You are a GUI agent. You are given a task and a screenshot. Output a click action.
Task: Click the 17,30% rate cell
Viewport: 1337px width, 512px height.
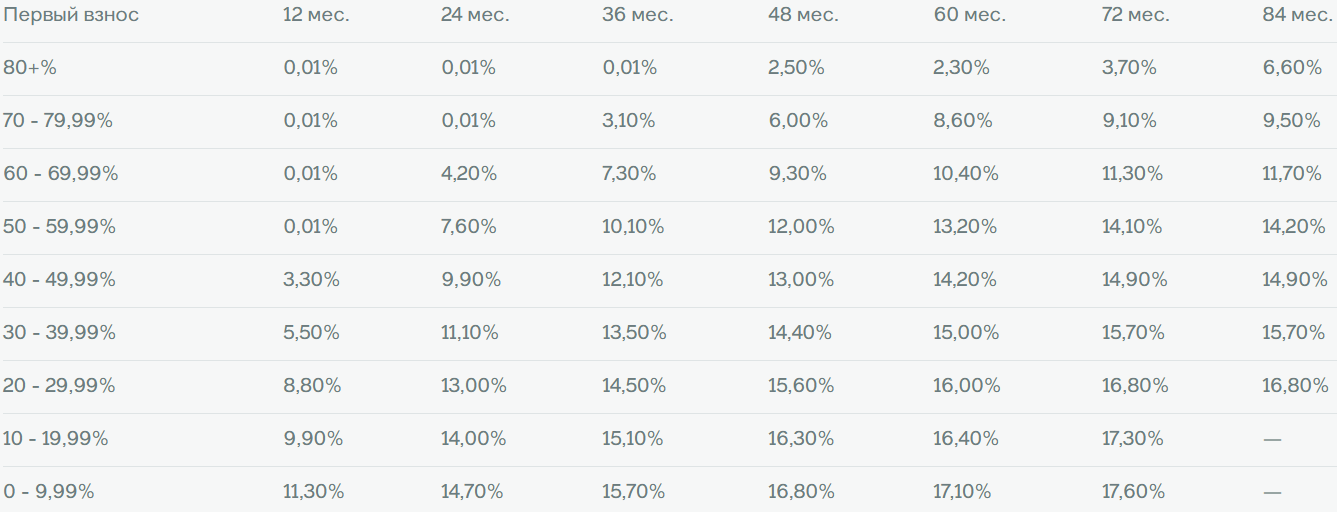click(x=1133, y=439)
